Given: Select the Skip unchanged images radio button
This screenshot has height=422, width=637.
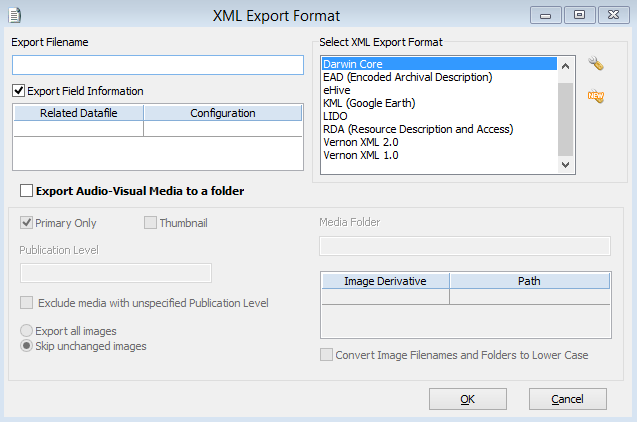Looking at the screenshot, I should tap(26, 346).
